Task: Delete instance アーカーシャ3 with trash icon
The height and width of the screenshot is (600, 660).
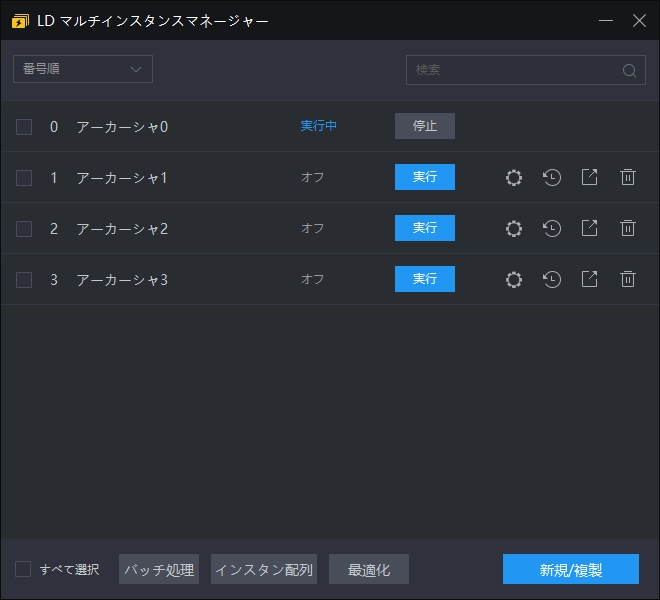Action: 628,279
